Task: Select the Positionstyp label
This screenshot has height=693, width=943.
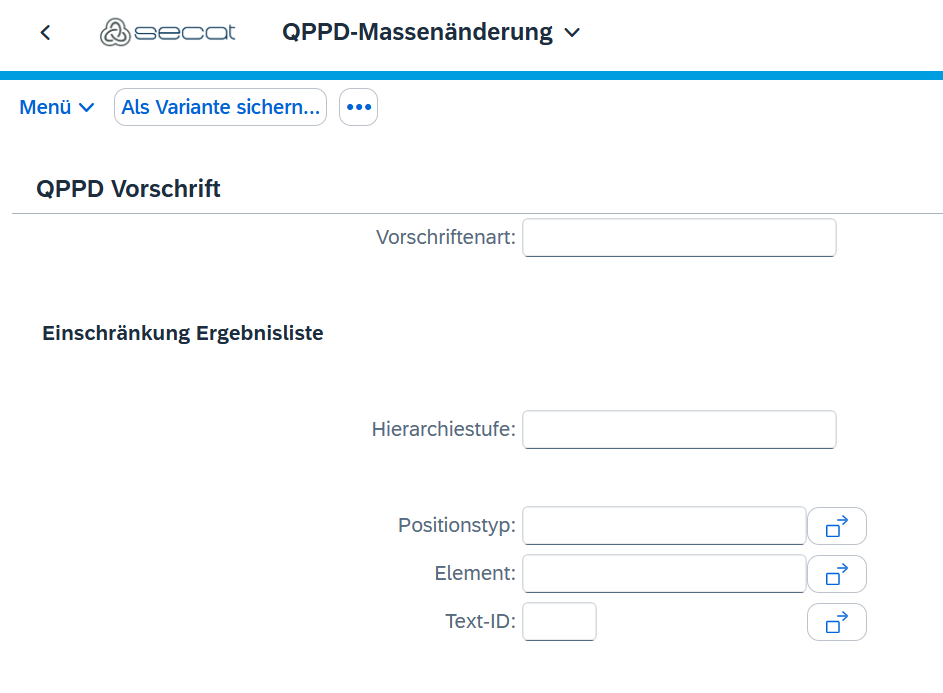Action: [x=456, y=526]
